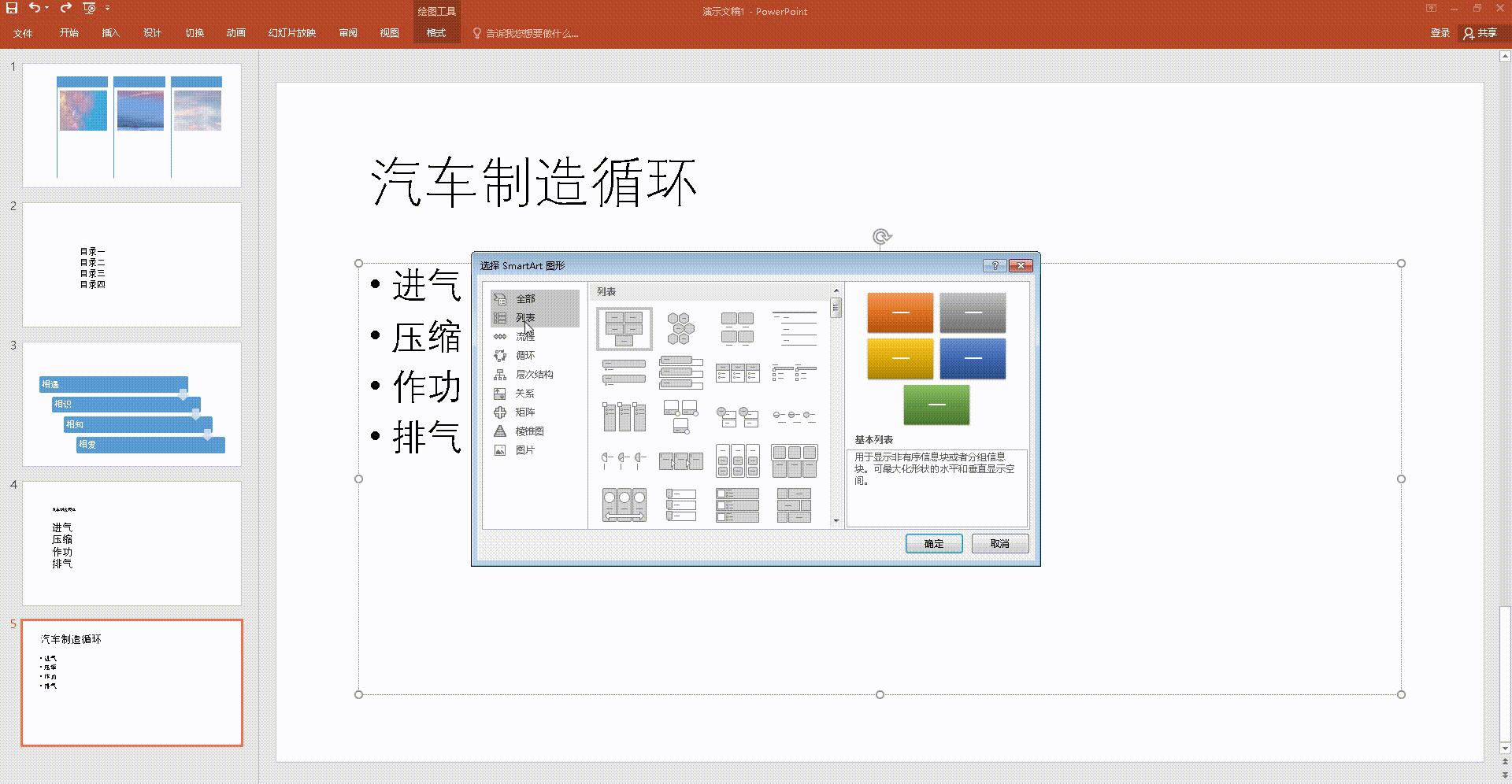Select the 图片 SmartArt category
1512x784 pixels.
pyautogui.click(x=524, y=449)
